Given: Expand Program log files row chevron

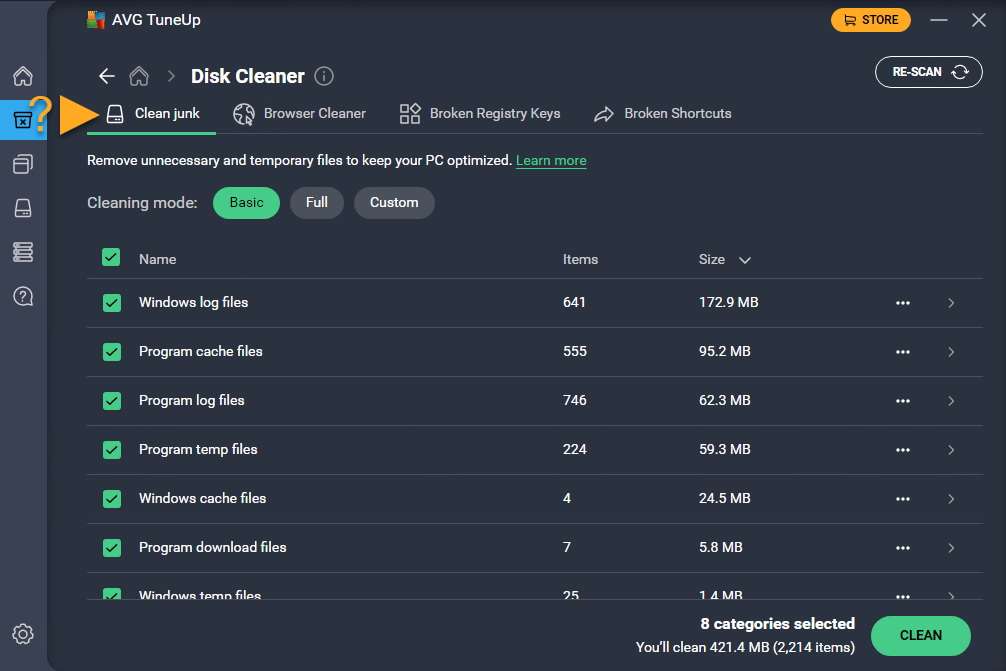Looking at the screenshot, I should coord(951,401).
